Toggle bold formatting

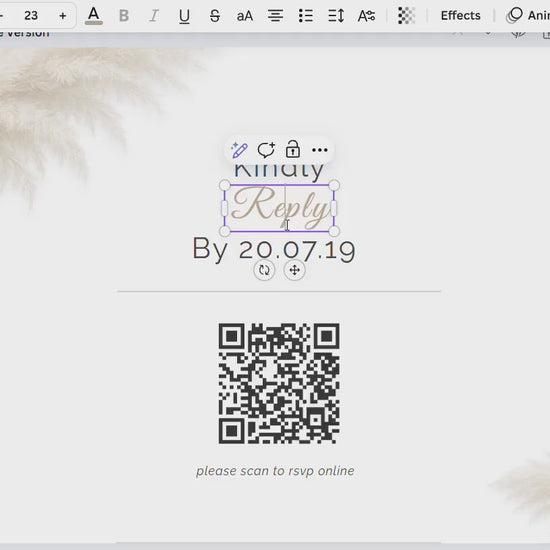coord(124,16)
